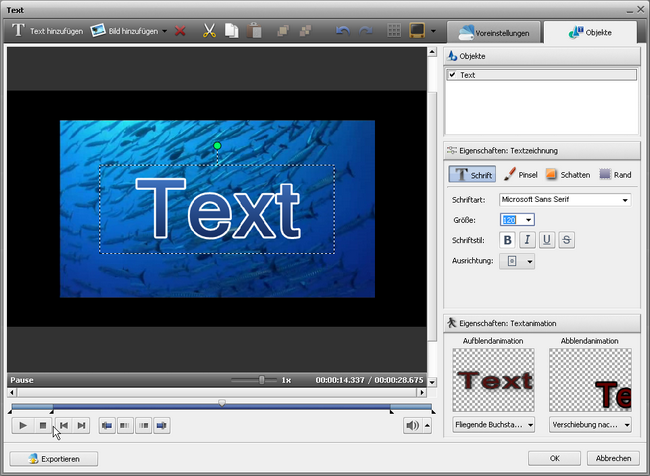The image size is (650, 476).
Task: Click the playback speed slider handle
Action: point(262,380)
